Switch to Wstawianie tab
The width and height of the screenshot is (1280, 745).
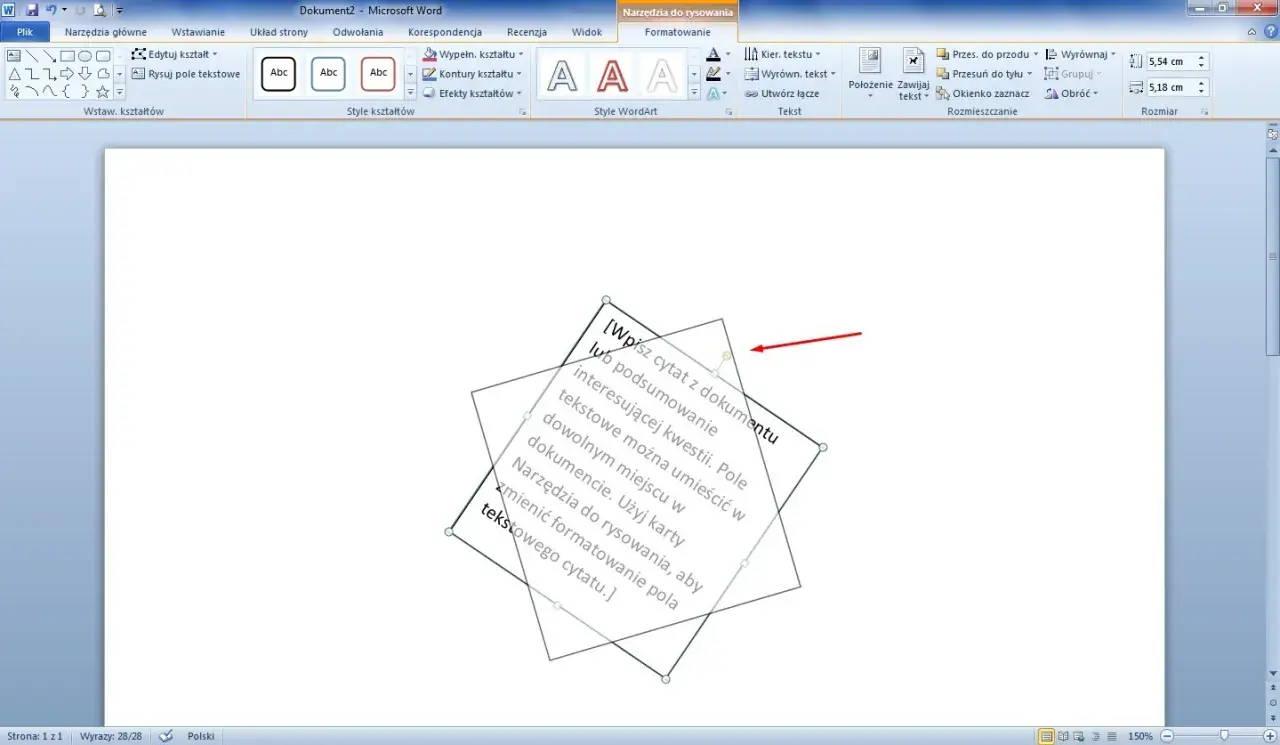tap(198, 32)
